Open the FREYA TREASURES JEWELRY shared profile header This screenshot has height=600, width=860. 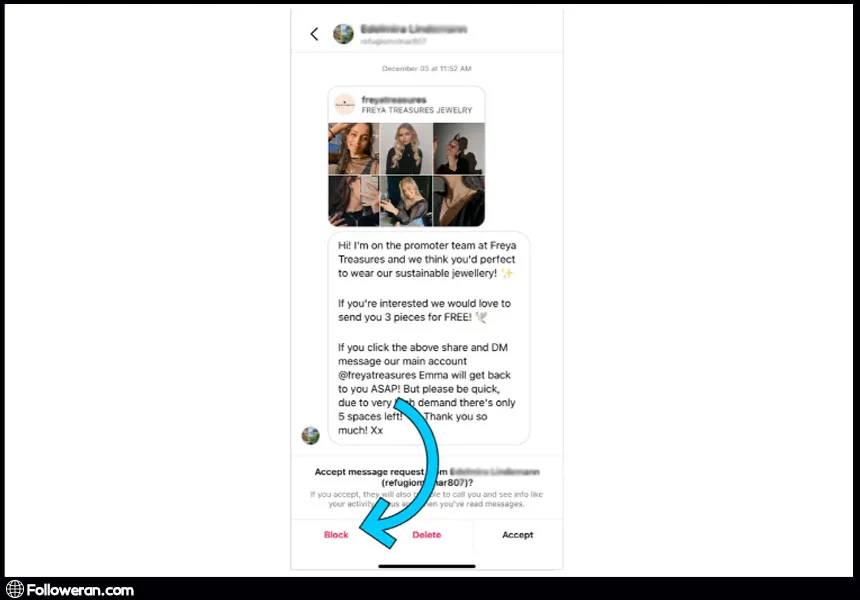tap(406, 104)
